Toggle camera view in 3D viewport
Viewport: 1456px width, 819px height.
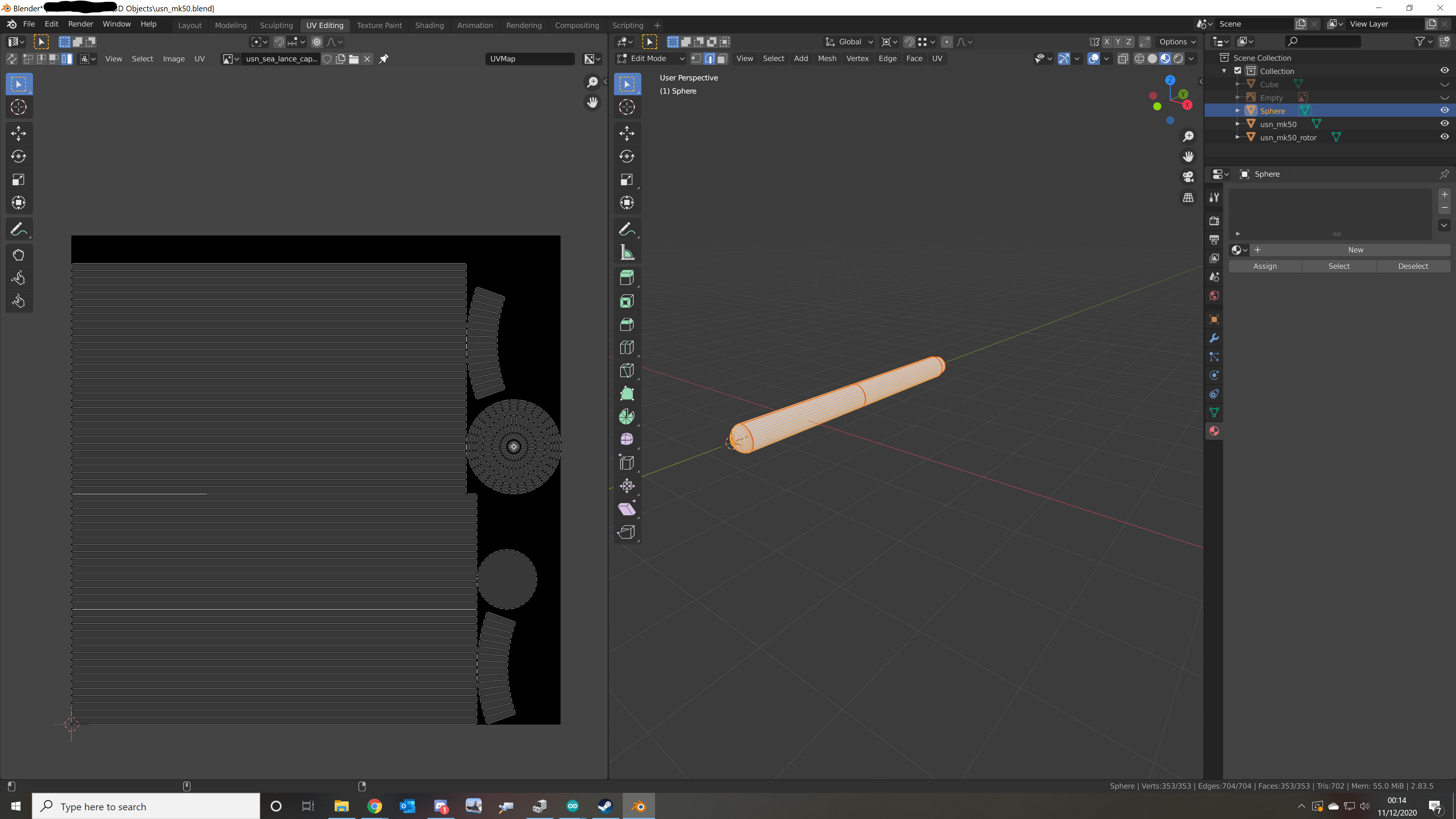point(1188,177)
